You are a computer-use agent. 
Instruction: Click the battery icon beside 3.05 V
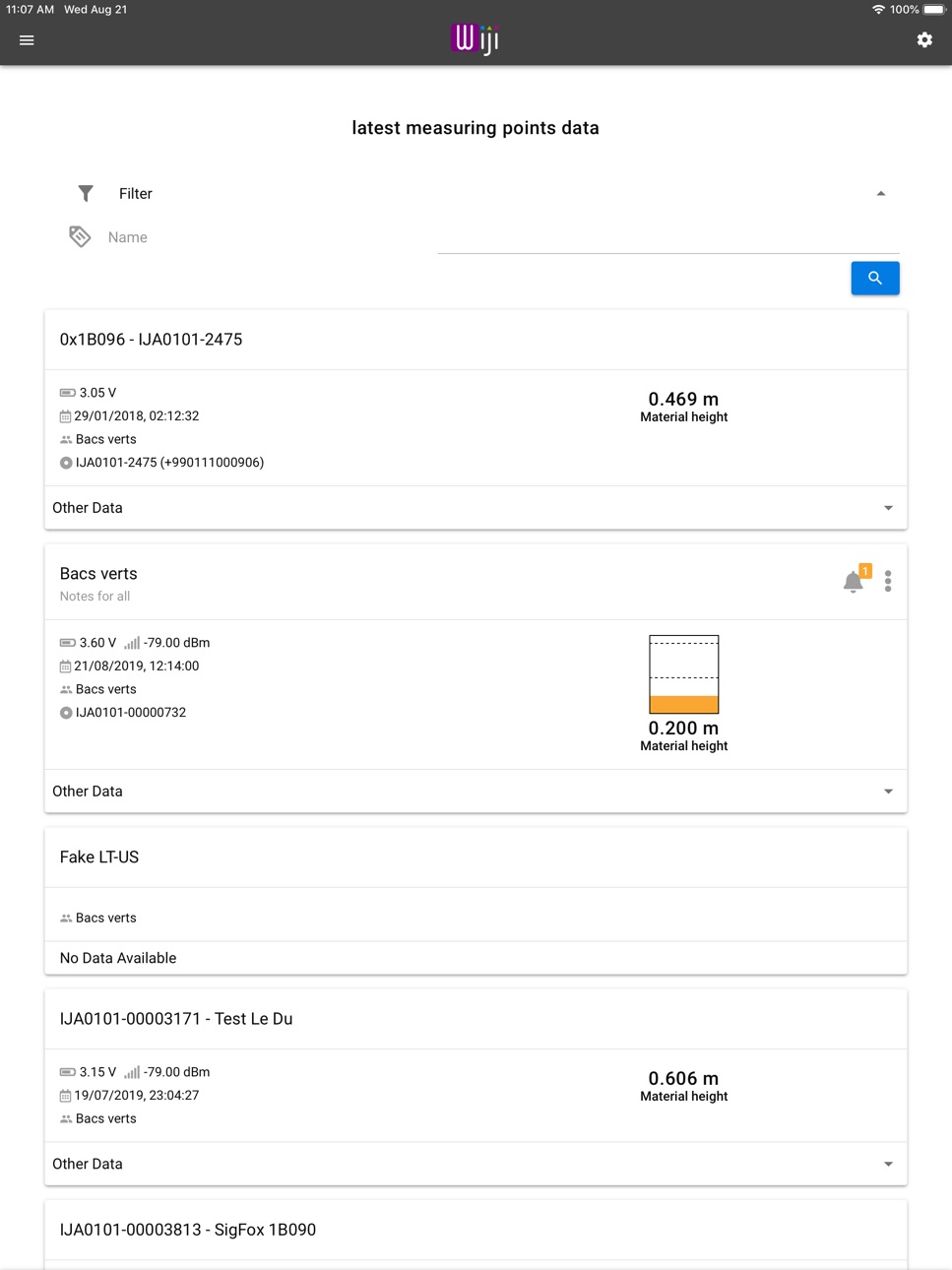(x=67, y=393)
